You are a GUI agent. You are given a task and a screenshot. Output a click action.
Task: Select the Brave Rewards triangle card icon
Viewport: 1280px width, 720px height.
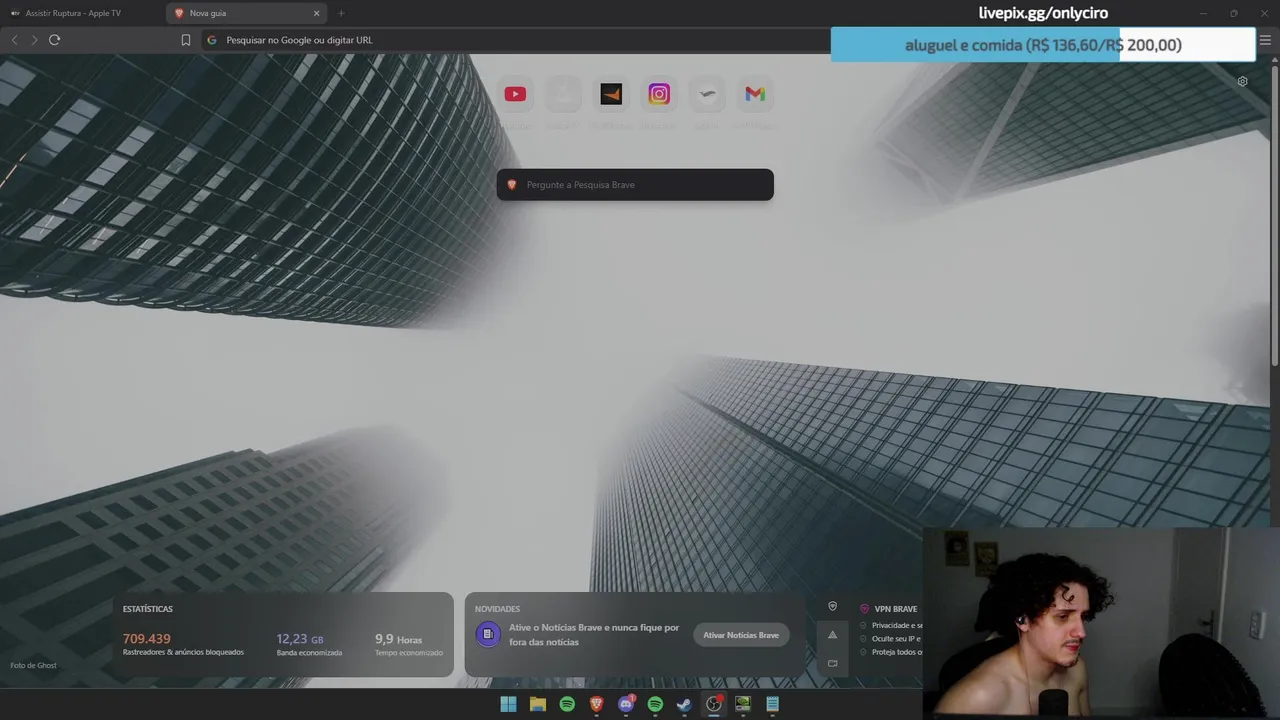click(x=832, y=635)
